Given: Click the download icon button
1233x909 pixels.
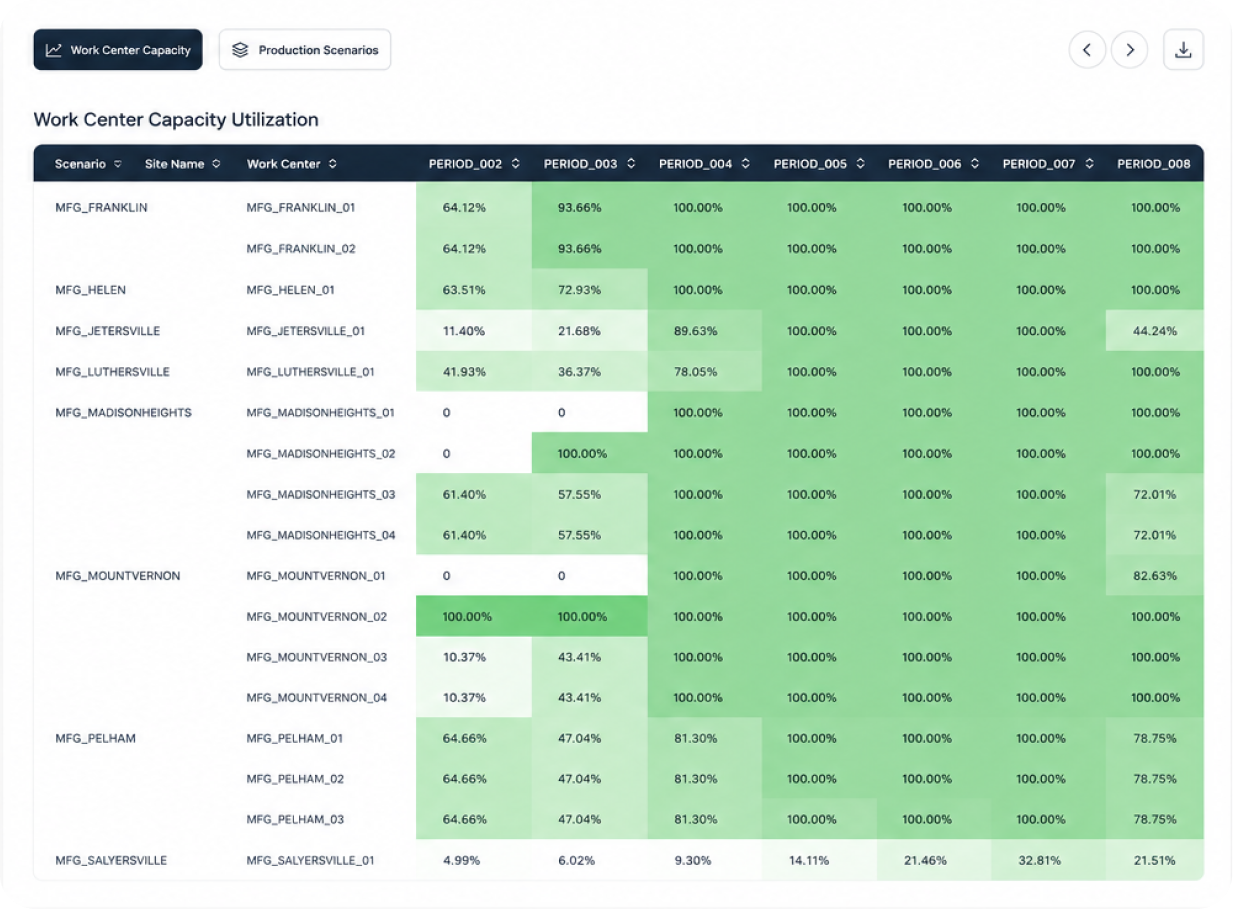Looking at the screenshot, I should click(1183, 50).
